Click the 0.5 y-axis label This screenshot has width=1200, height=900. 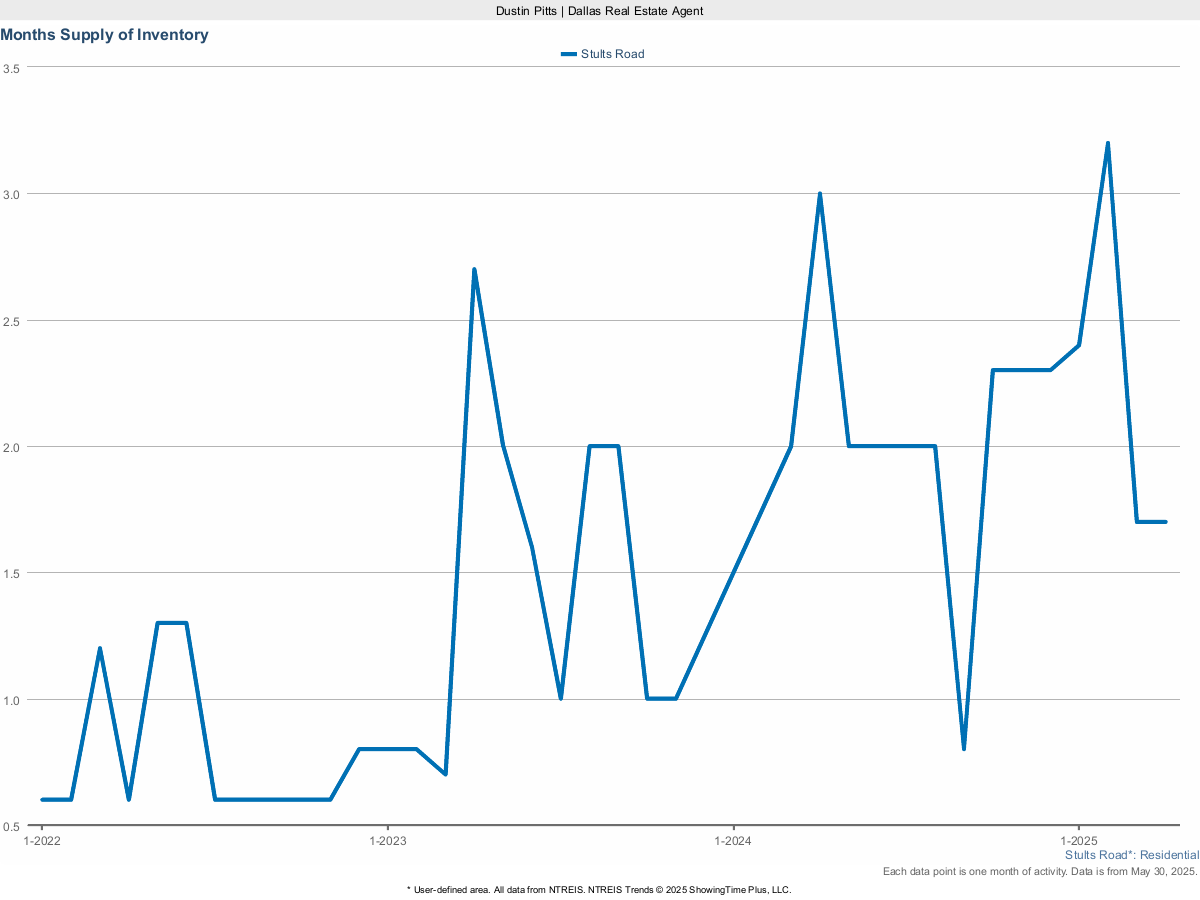[x=12, y=826]
